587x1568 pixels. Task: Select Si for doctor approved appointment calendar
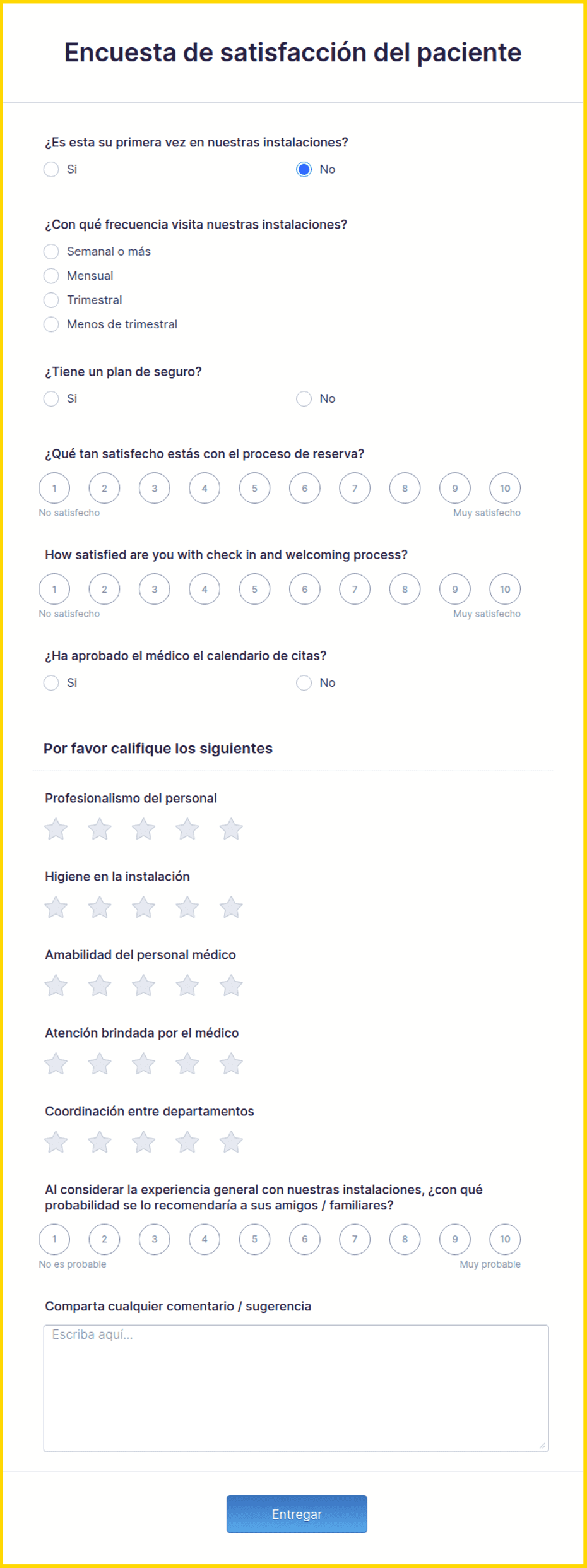point(51,682)
